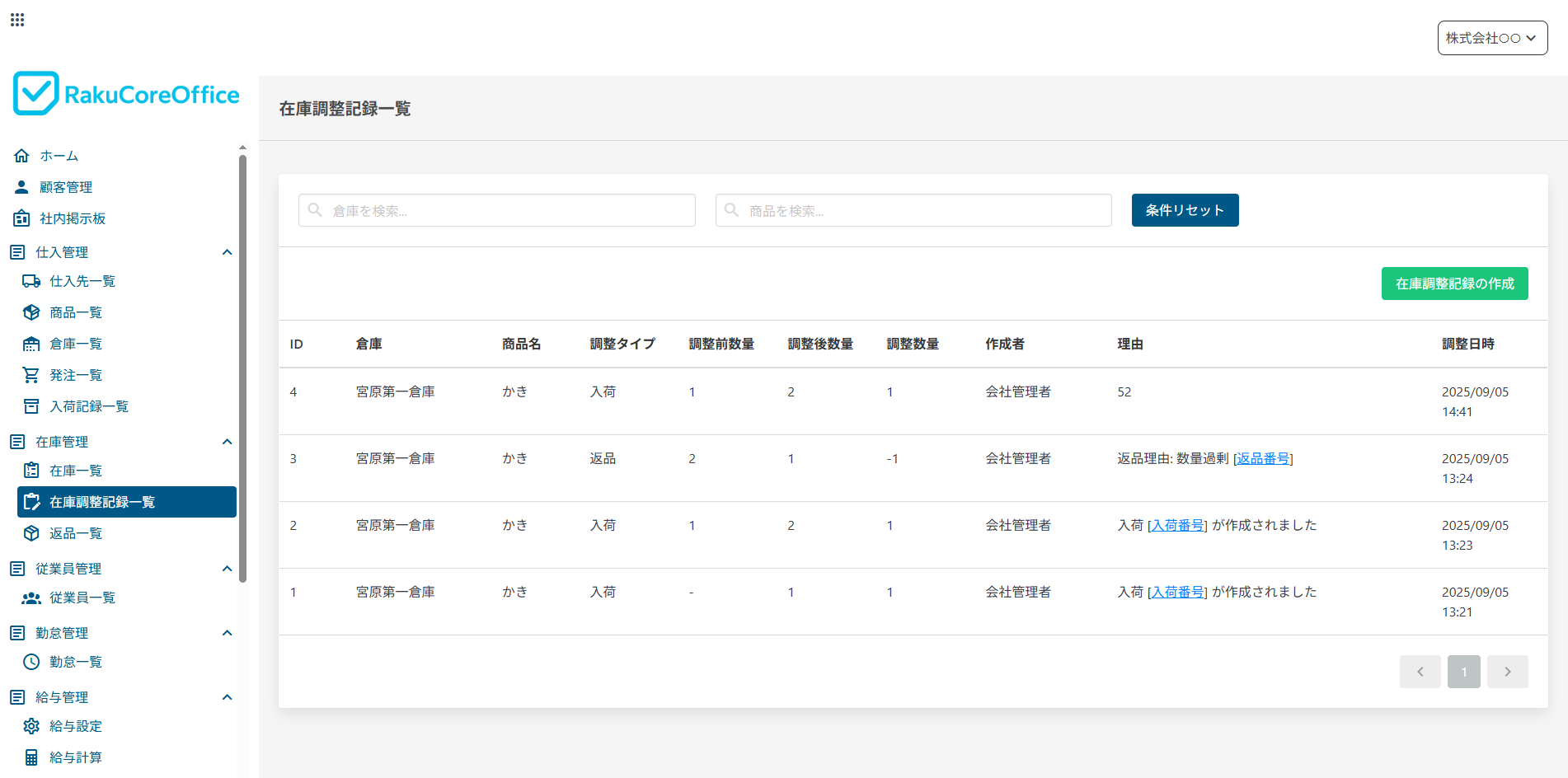
Task: Click the customer management person icon
Action: pyautogui.click(x=21, y=187)
